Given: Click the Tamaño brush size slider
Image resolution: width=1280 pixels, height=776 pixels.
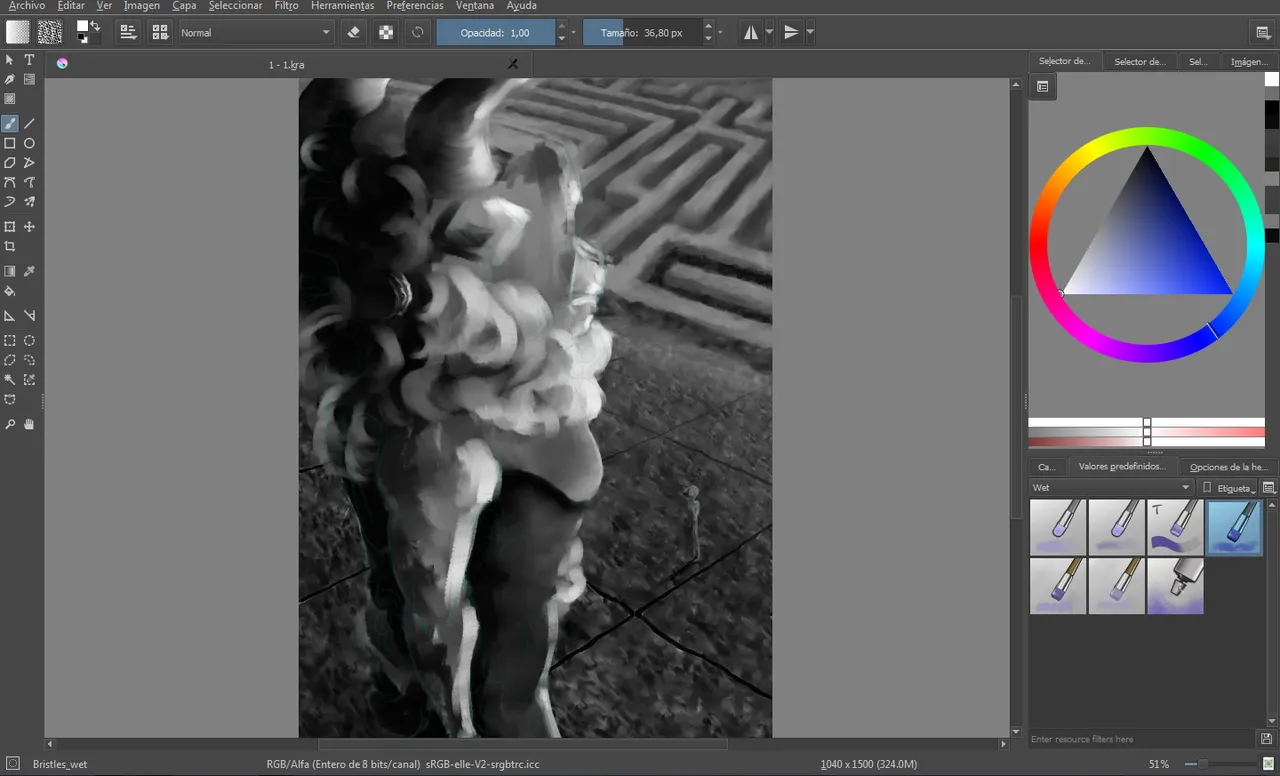Looking at the screenshot, I should pos(642,32).
